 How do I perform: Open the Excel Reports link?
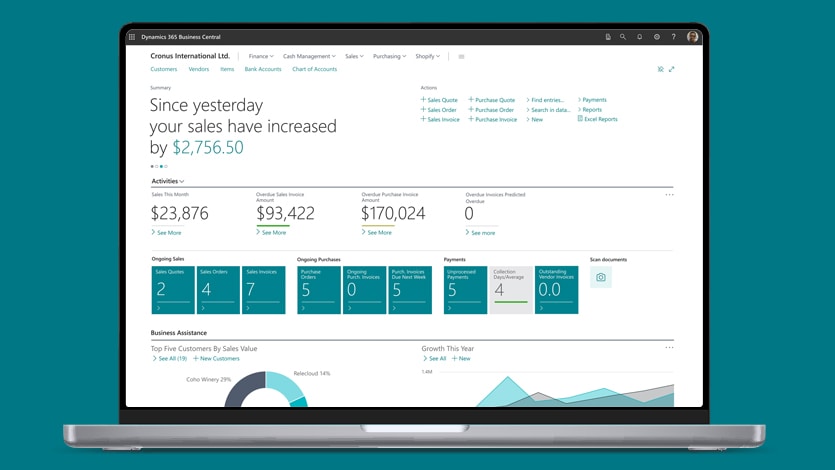click(x=600, y=119)
